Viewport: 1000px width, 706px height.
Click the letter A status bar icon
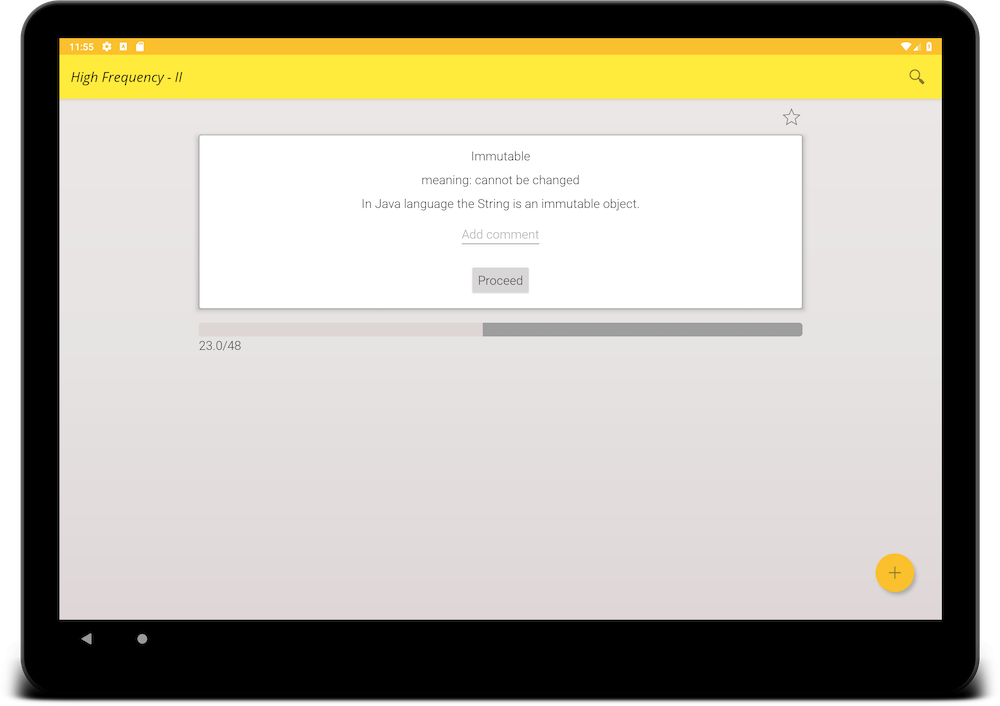point(124,47)
